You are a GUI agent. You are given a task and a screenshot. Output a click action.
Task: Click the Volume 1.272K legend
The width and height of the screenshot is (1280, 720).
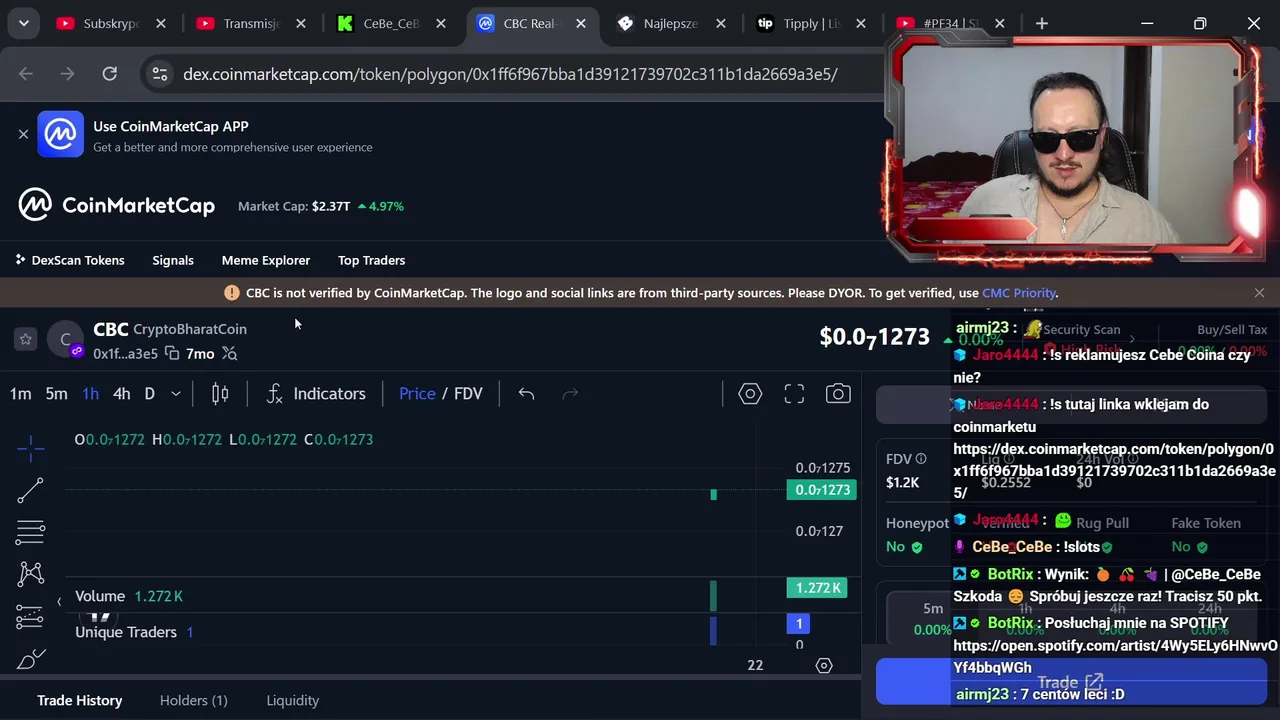[129, 596]
